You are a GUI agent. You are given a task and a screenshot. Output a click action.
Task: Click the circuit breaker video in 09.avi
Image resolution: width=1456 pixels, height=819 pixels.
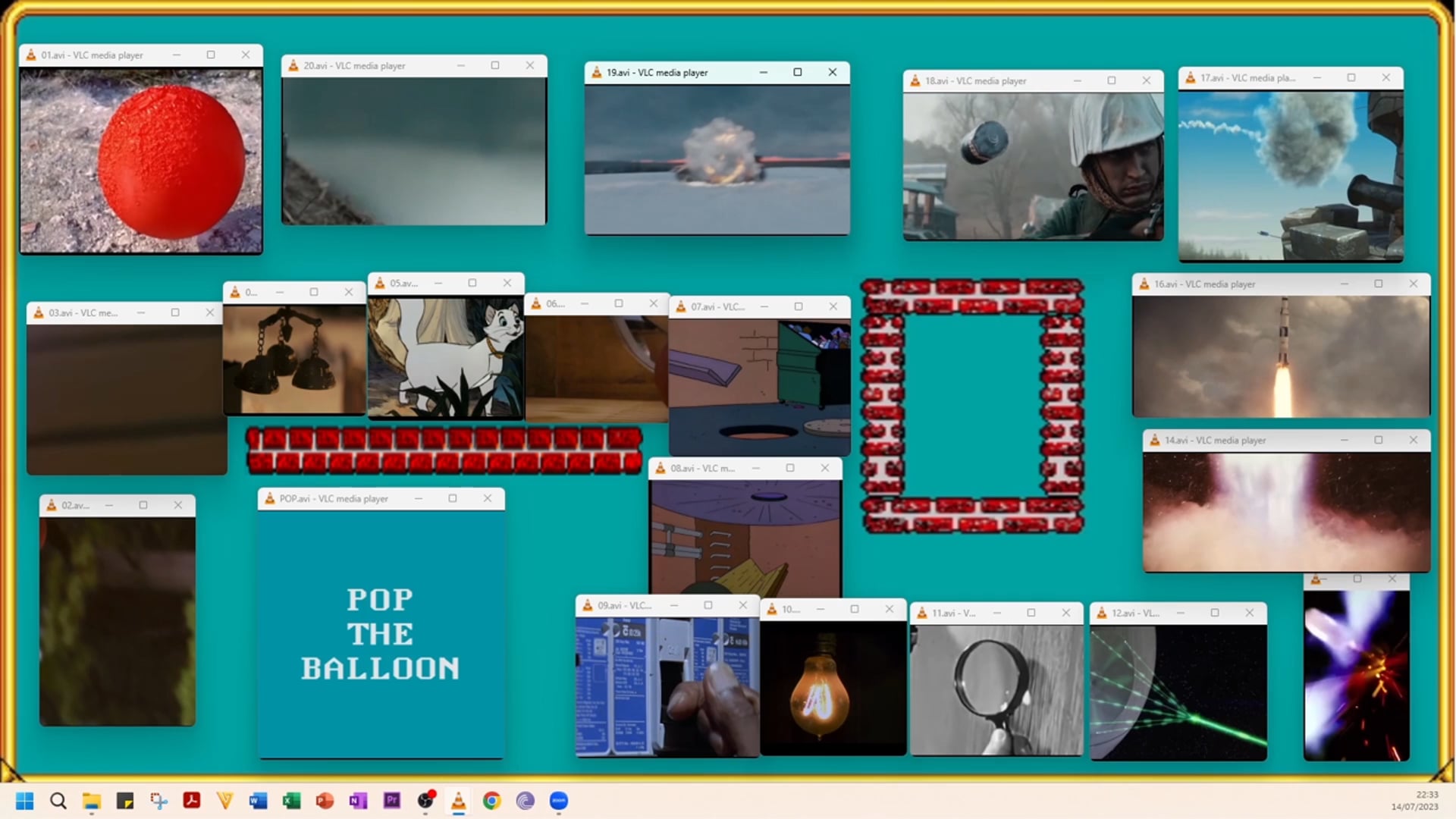click(x=667, y=686)
